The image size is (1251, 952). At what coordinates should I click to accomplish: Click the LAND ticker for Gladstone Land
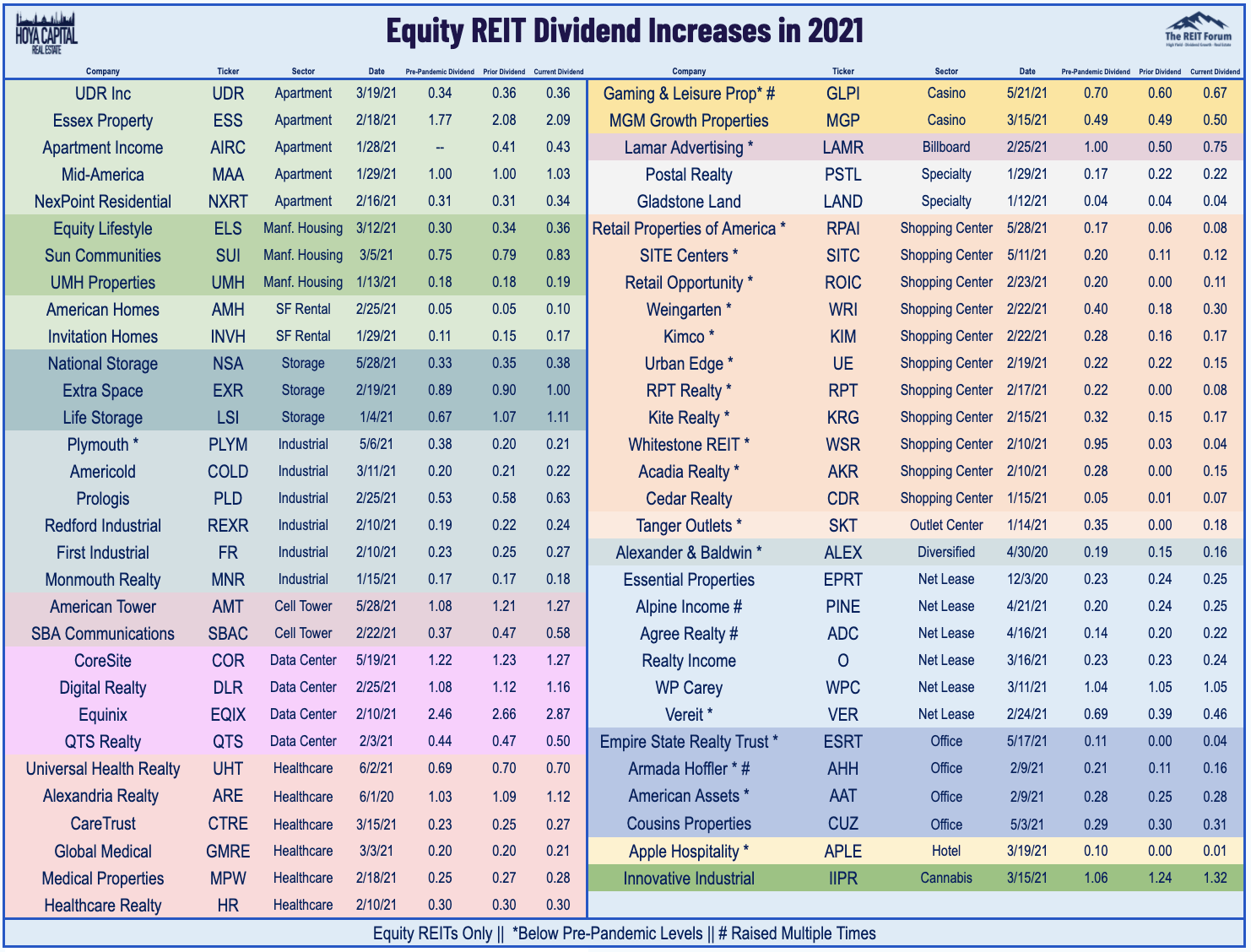pos(843,202)
